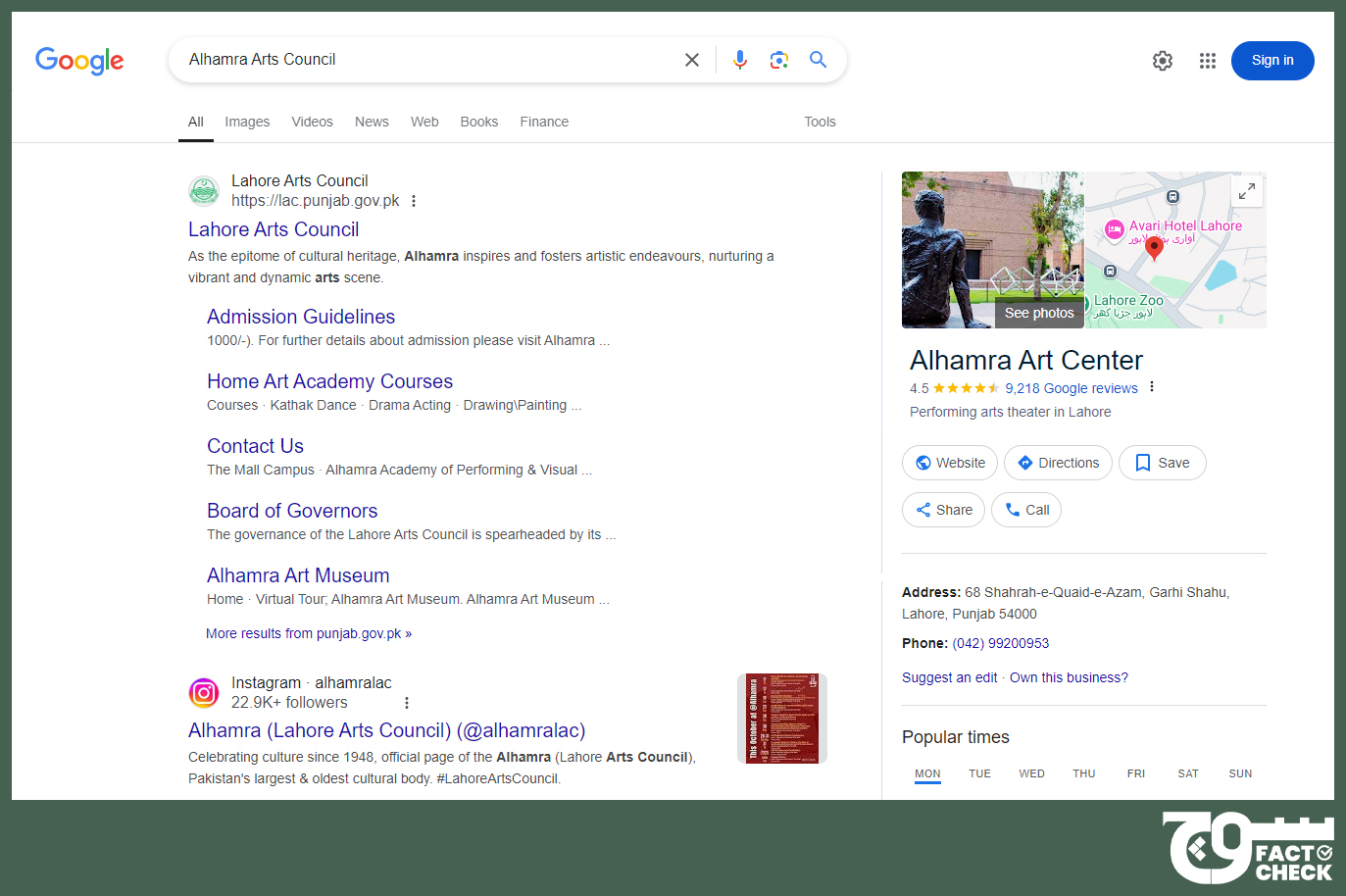Image resolution: width=1346 pixels, height=896 pixels.
Task: Select THU in Popular times
Action: (1083, 773)
